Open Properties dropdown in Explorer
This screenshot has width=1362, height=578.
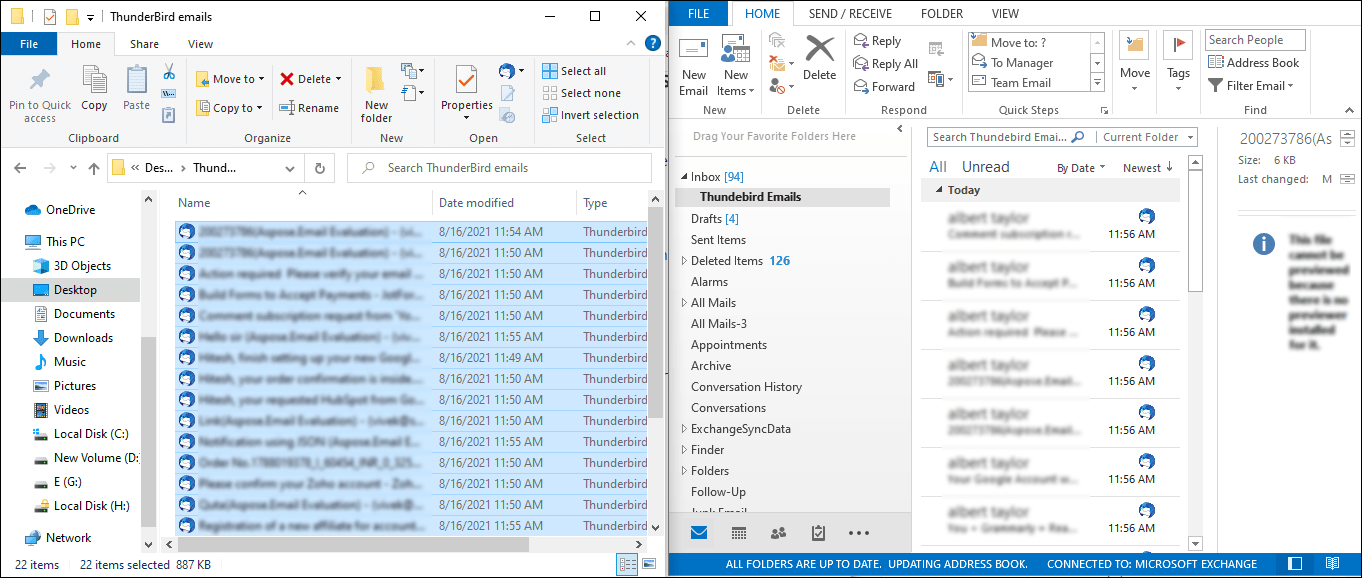pos(467,118)
